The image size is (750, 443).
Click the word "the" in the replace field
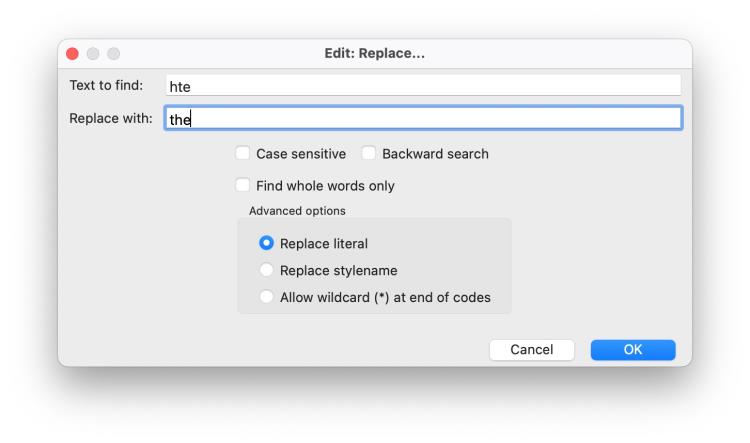click(x=180, y=120)
